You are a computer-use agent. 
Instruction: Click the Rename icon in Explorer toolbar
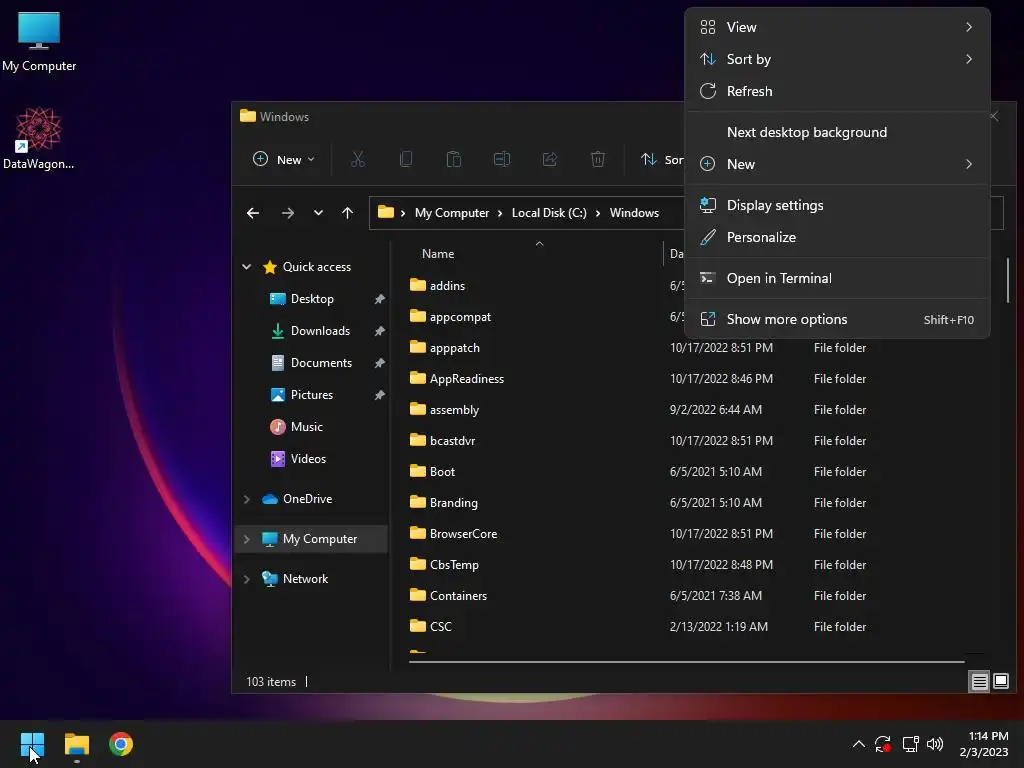click(x=502, y=159)
